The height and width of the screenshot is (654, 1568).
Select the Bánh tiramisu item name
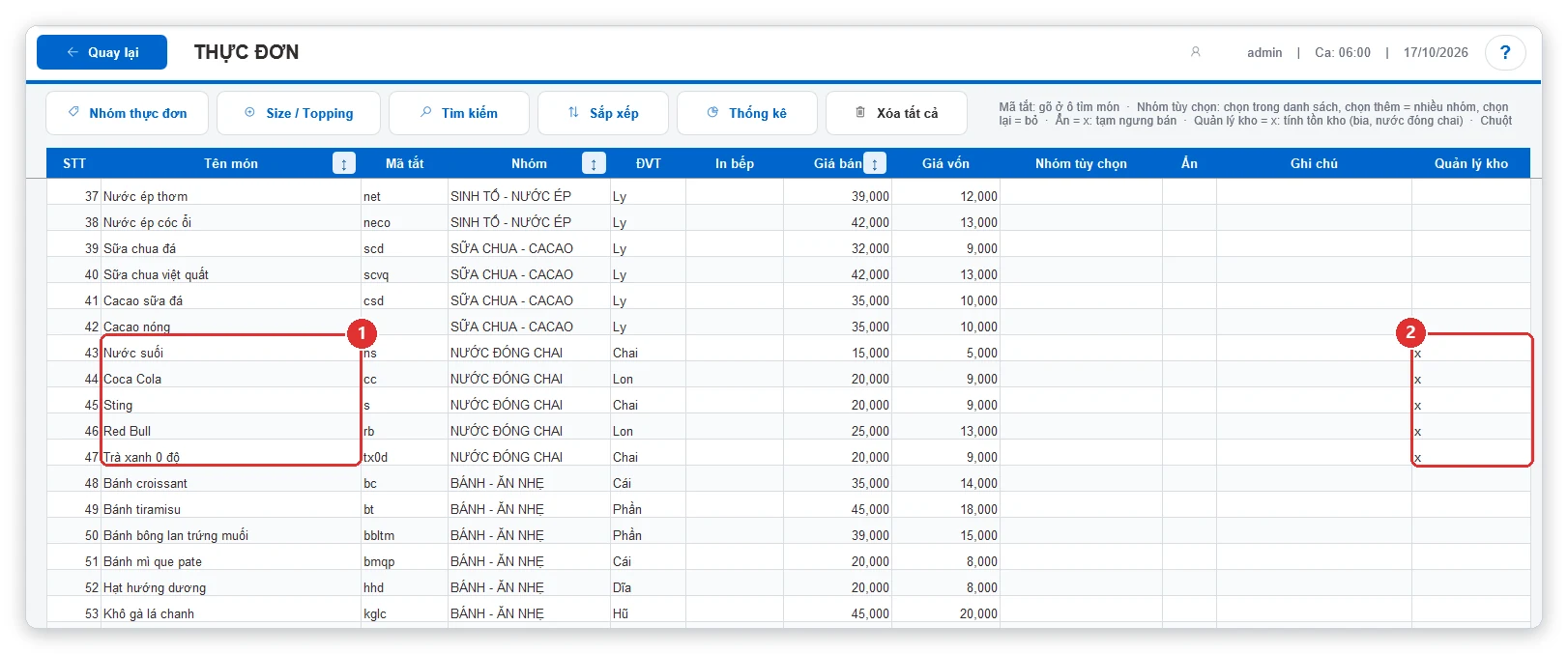(x=142, y=509)
